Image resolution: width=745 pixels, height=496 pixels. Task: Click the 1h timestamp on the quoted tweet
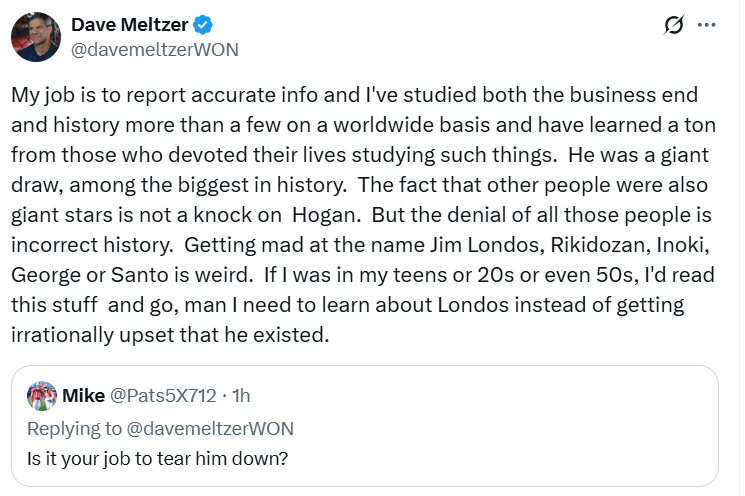click(x=240, y=396)
